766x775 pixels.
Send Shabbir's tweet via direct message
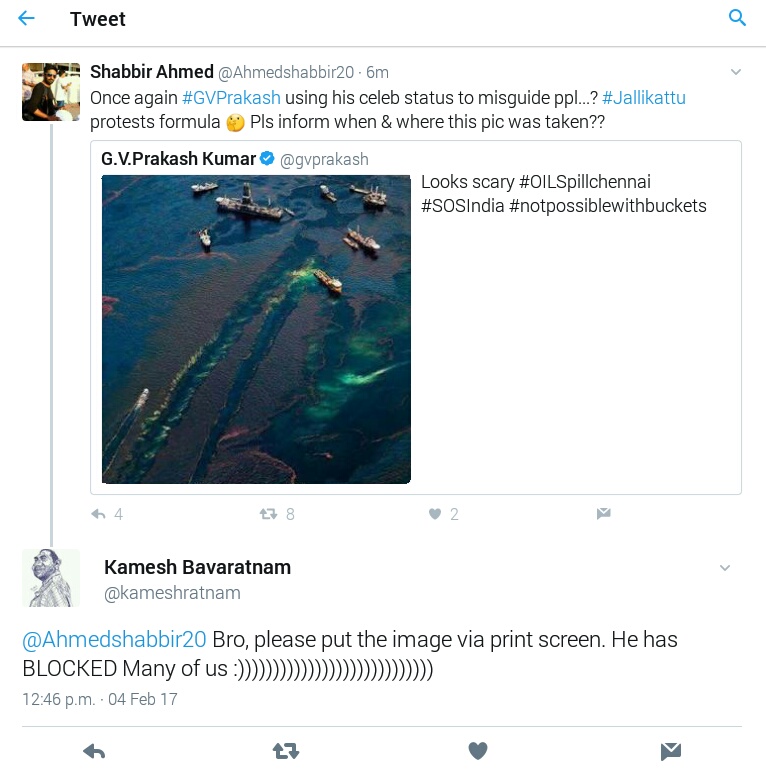tap(603, 514)
